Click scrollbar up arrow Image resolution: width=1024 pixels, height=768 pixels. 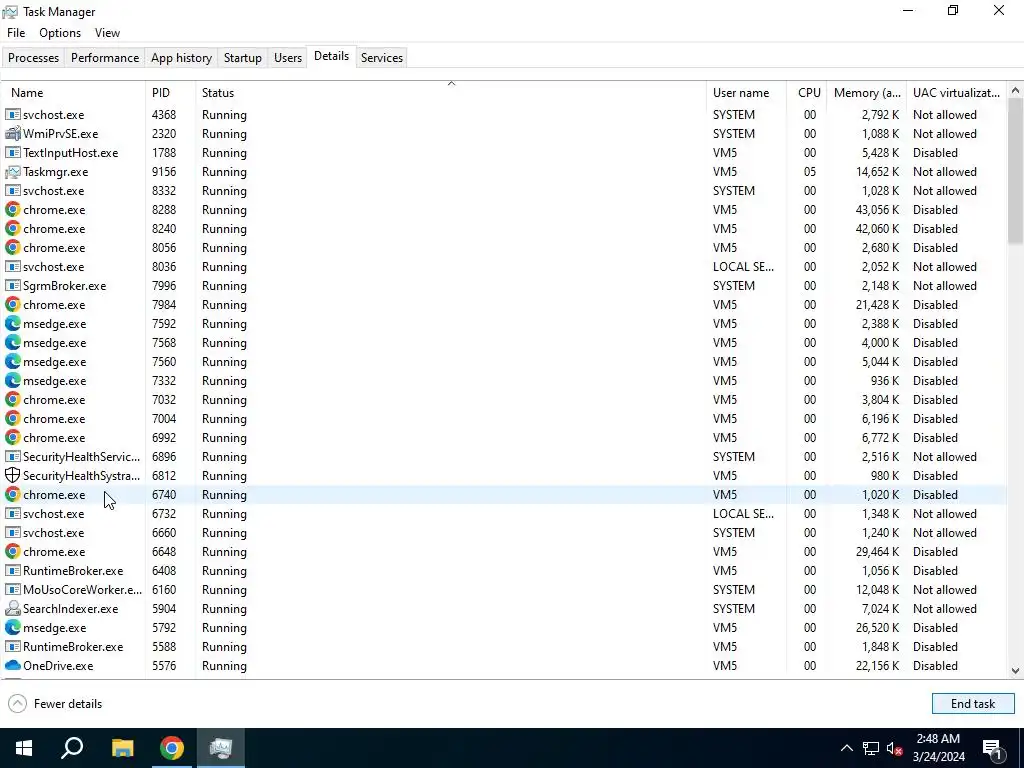[1016, 90]
